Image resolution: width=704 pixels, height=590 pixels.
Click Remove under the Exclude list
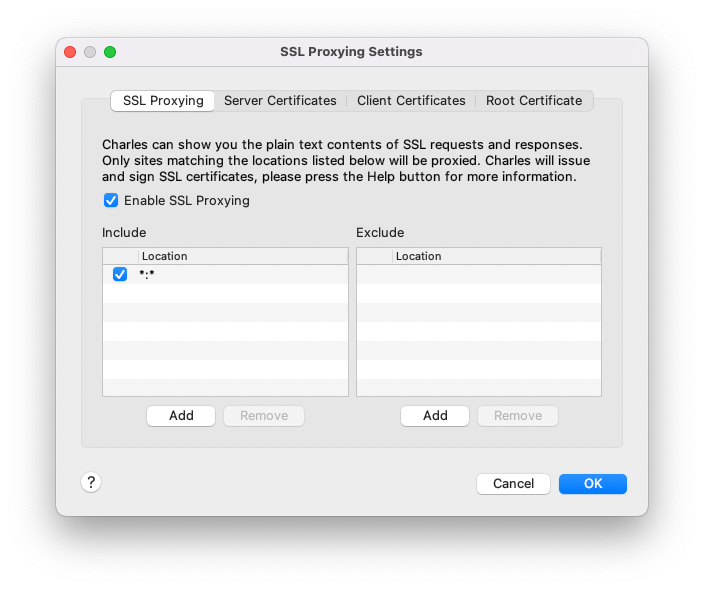click(x=518, y=416)
